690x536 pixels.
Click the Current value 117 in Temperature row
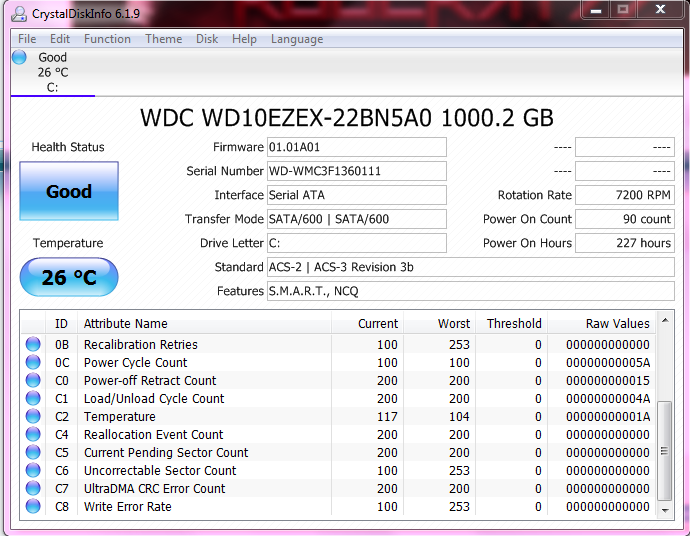387,416
